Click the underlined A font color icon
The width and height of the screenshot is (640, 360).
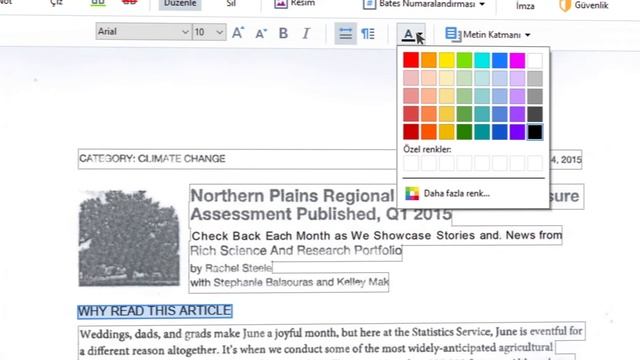point(408,35)
